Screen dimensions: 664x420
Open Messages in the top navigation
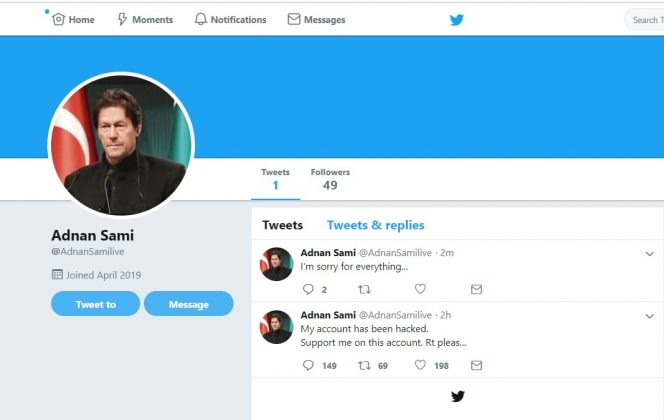point(316,19)
